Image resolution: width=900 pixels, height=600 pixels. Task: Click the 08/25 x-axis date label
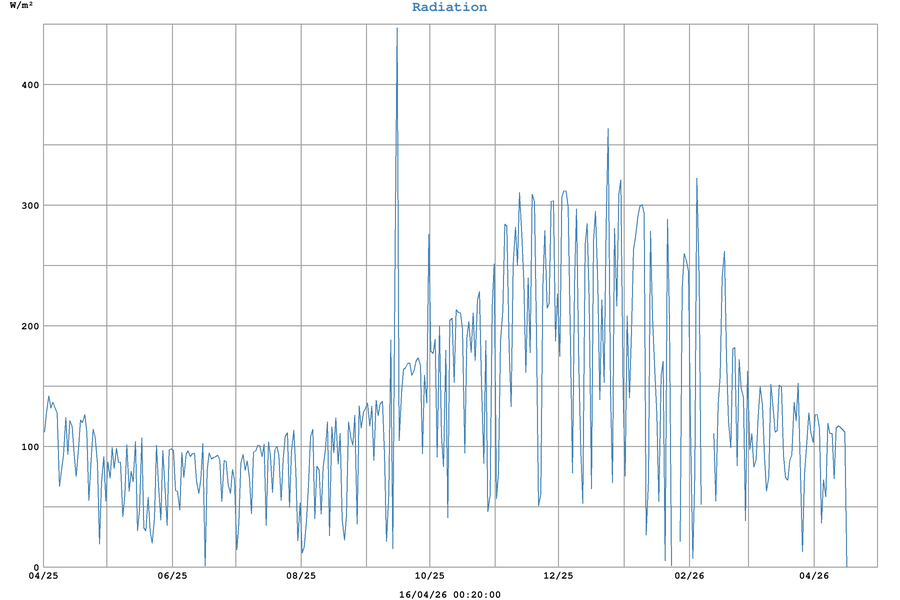click(300, 576)
